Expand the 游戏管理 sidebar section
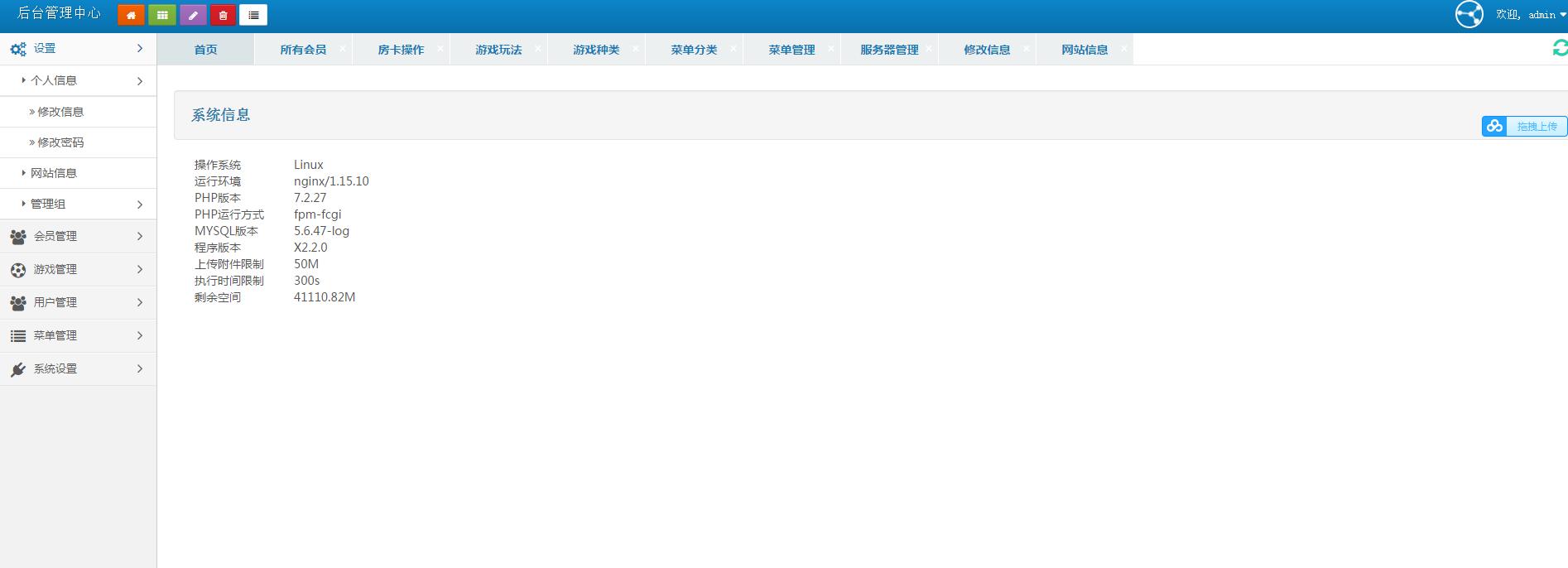 pyautogui.click(x=78, y=269)
